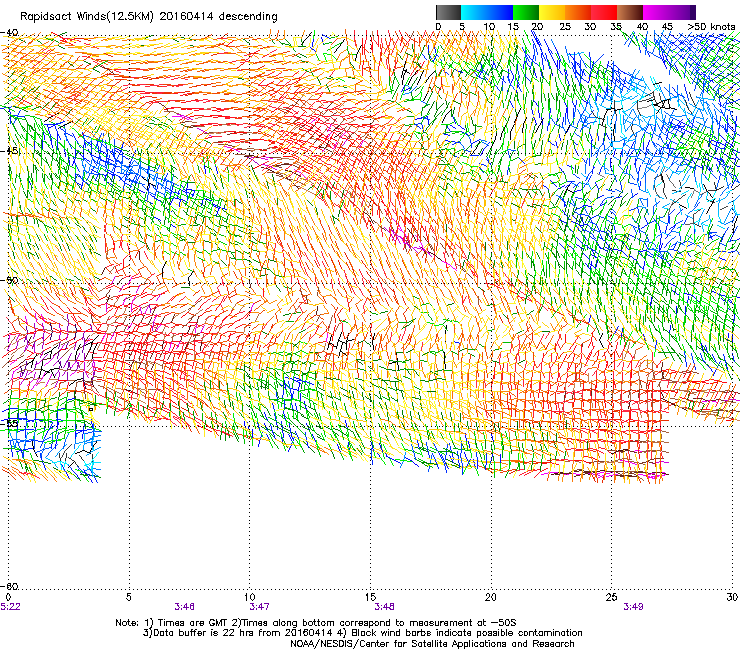Viewport: 740px width, 650px height.
Task: Click the note 'Data buffer is 22 hrs'
Action: (205, 633)
